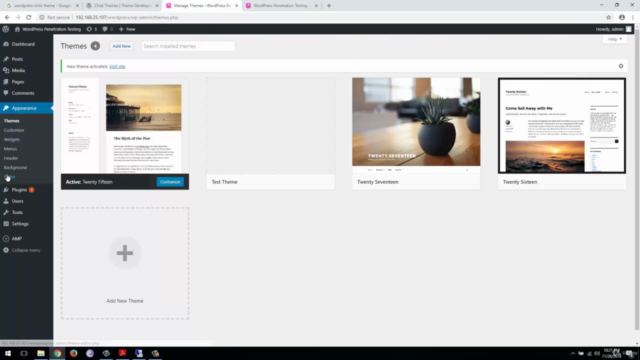Open the WordPress logo menu
This screenshot has height=360, width=640.
6,29
